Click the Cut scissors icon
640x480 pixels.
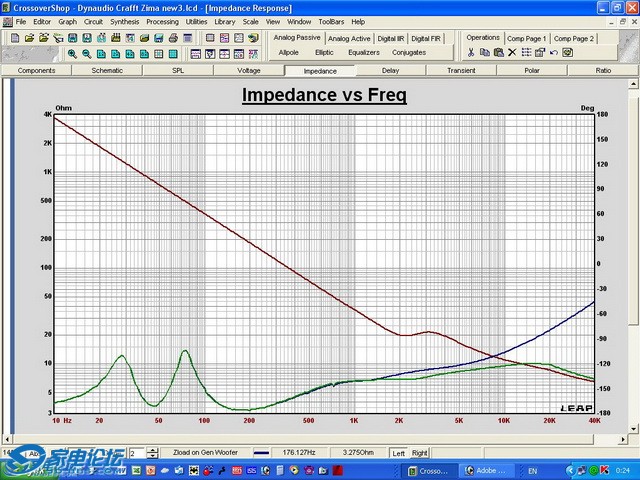pyautogui.click(x=471, y=52)
